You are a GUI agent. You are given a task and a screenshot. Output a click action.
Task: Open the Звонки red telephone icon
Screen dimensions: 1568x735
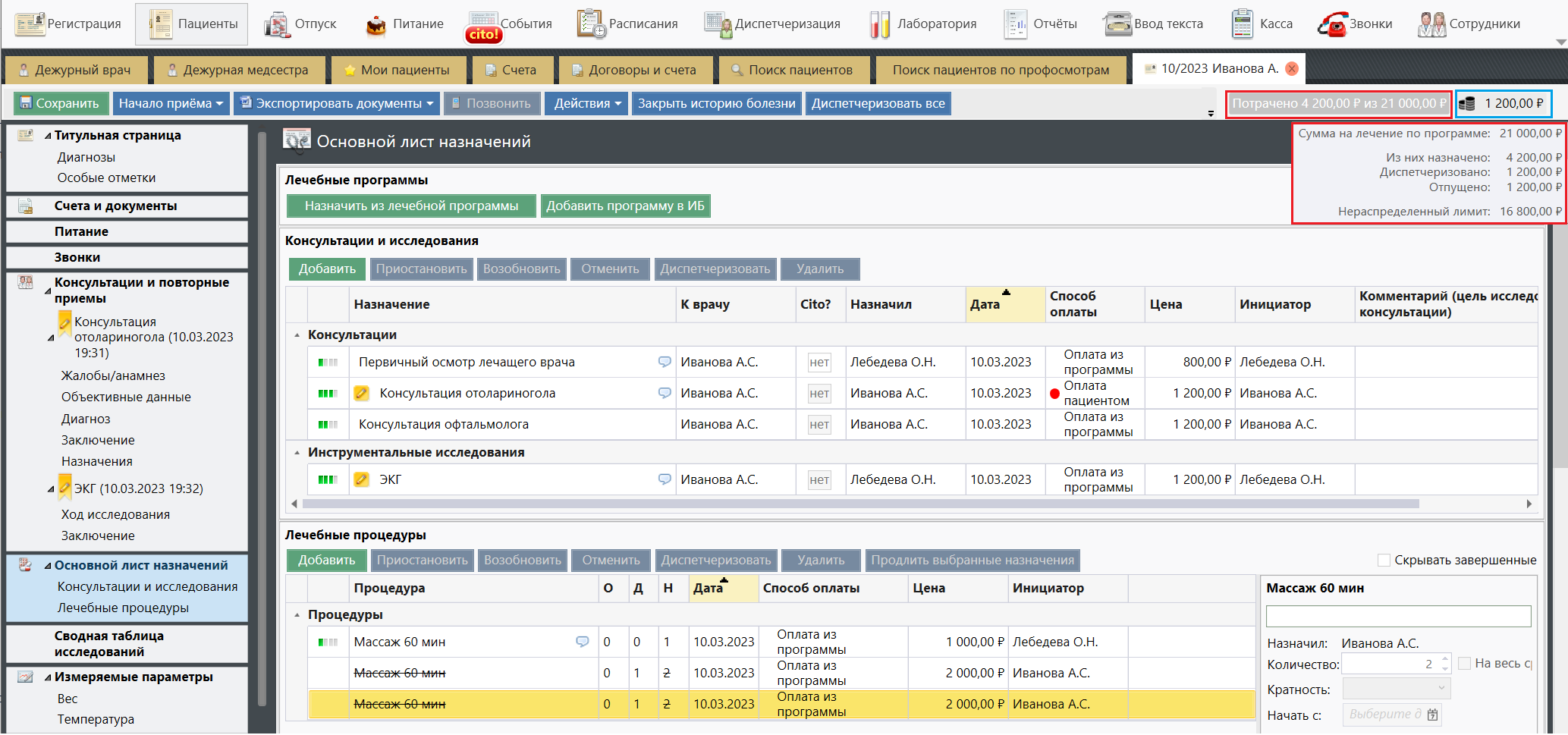(1332, 24)
